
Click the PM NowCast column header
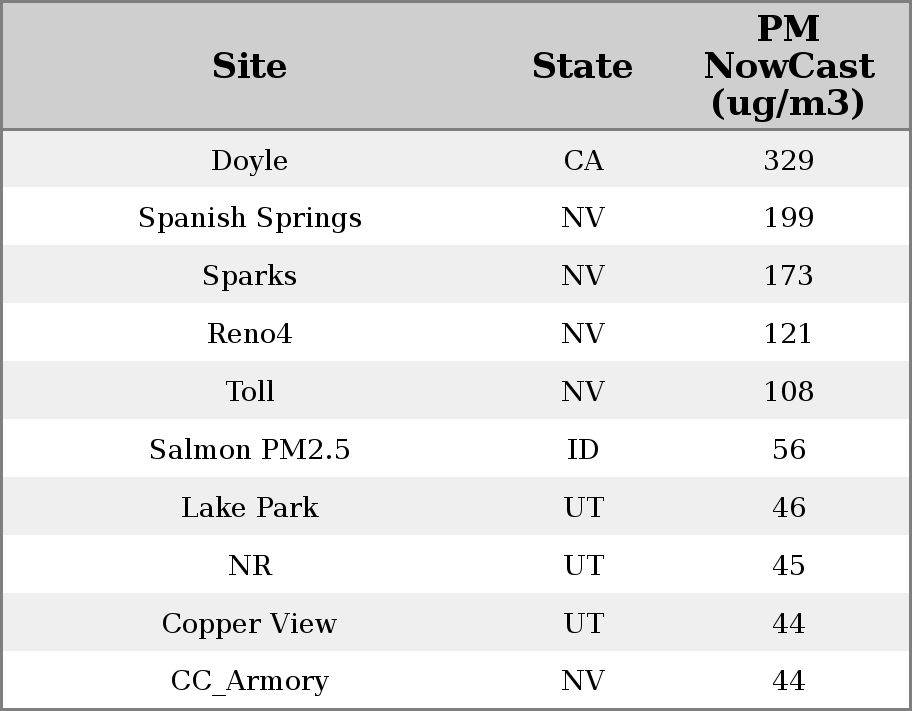point(788,67)
